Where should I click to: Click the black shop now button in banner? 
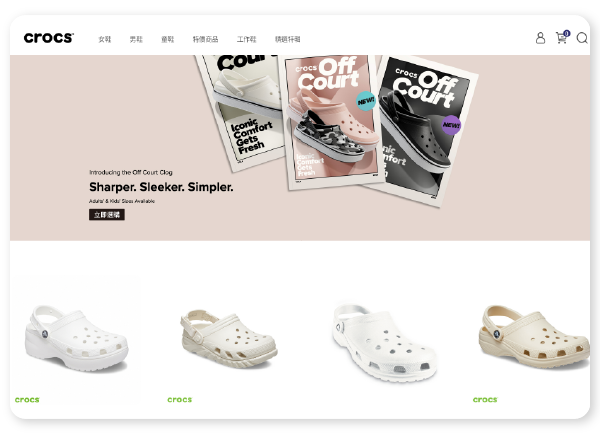click(107, 215)
